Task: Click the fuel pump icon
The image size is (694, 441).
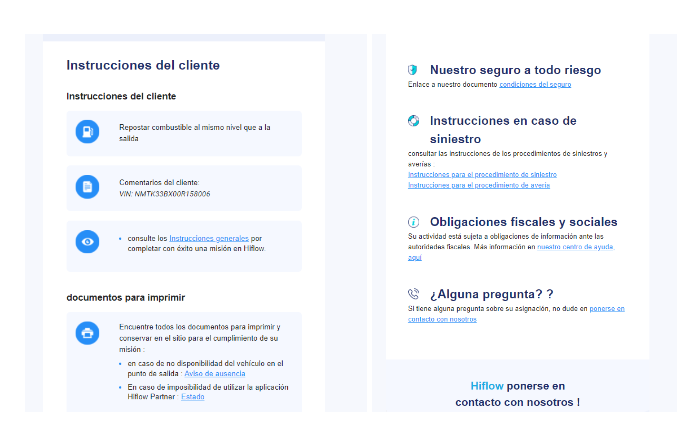Action: [87, 132]
